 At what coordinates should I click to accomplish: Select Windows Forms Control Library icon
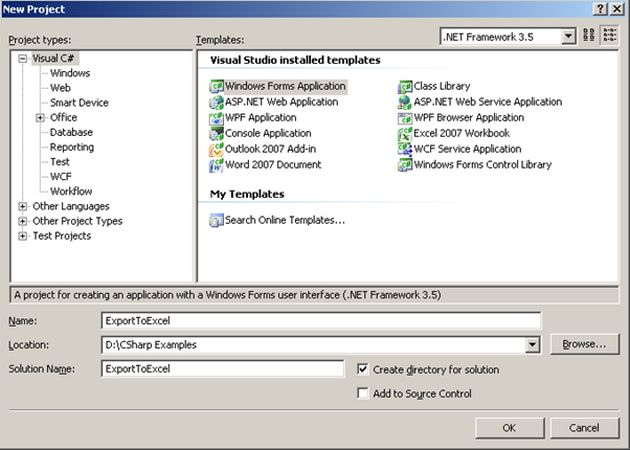405,165
